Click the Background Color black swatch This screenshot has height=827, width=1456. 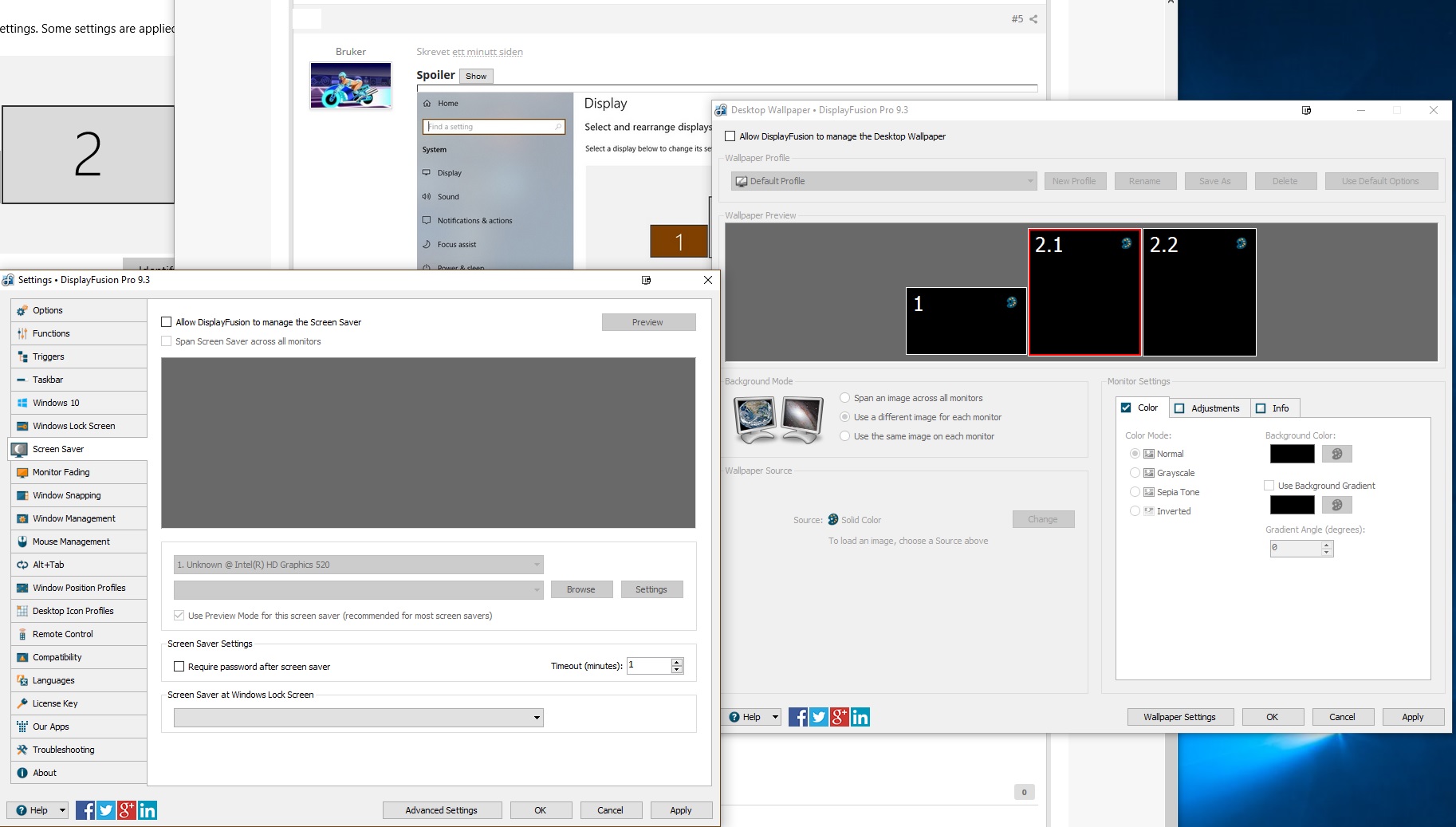click(x=1292, y=454)
